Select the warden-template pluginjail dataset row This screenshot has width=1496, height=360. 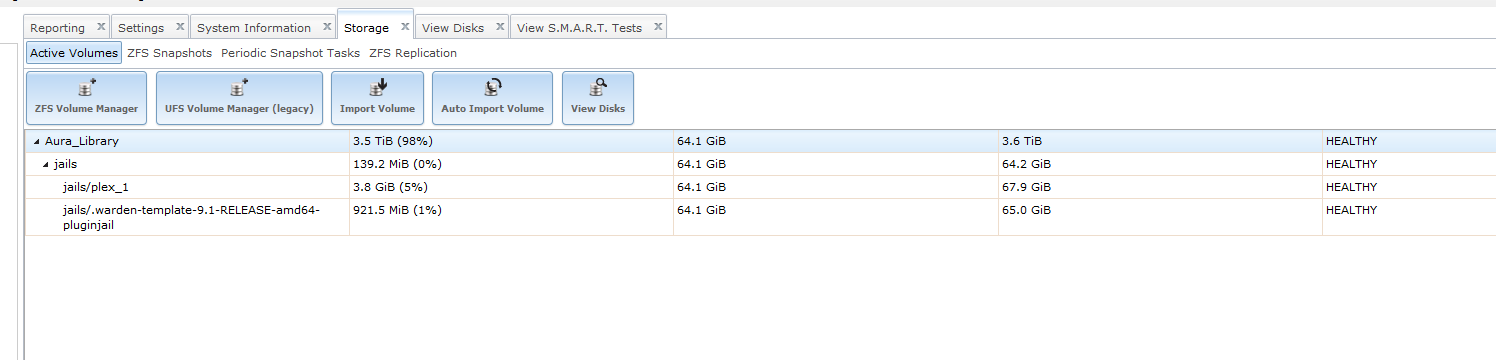(x=760, y=217)
